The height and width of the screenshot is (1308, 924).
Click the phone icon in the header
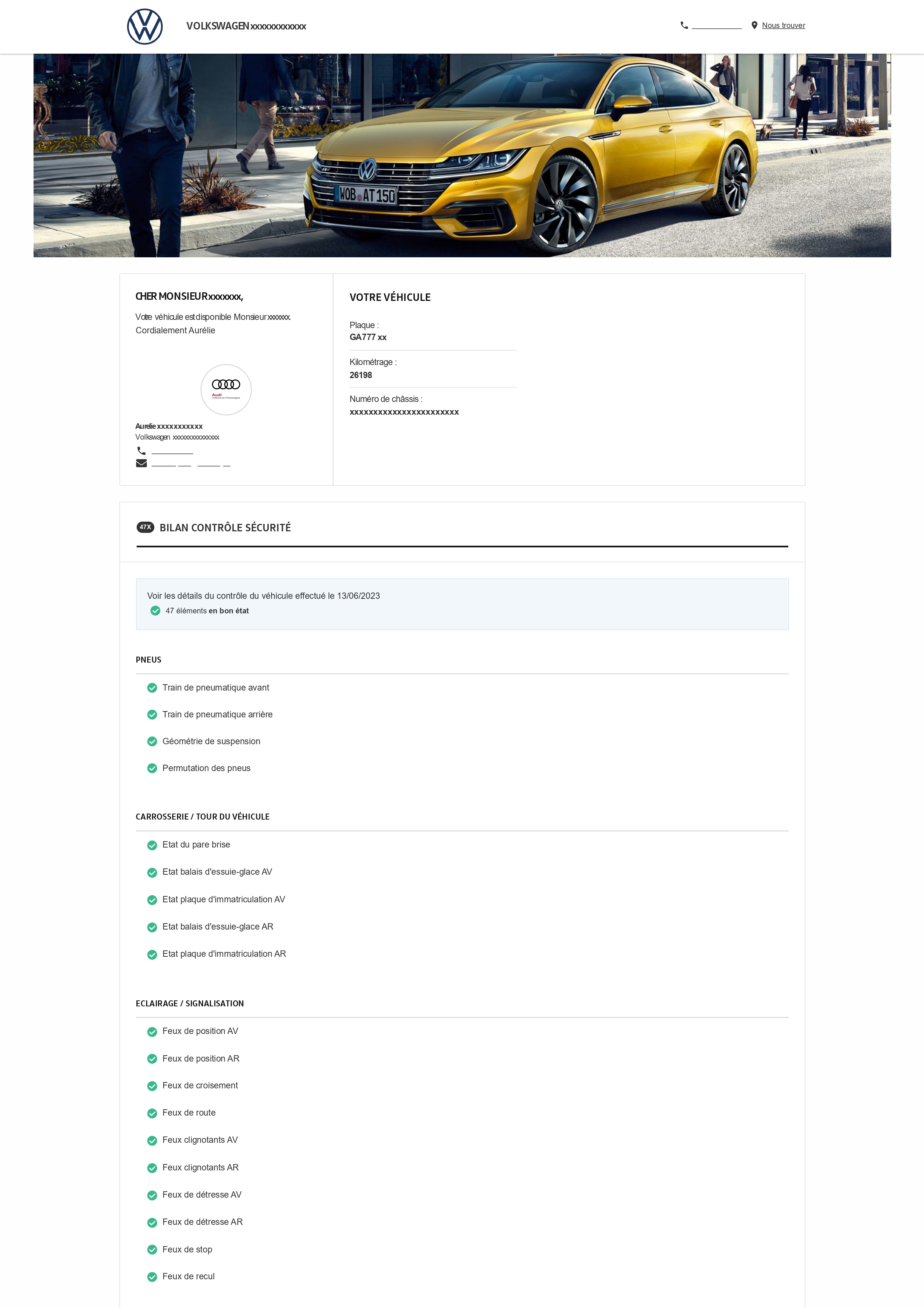click(x=684, y=25)
